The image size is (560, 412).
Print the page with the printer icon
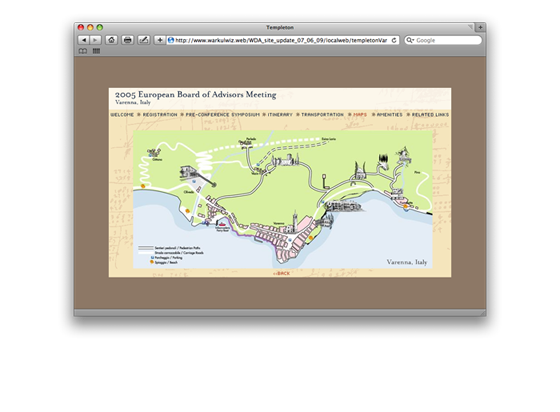tap(128, 40)
